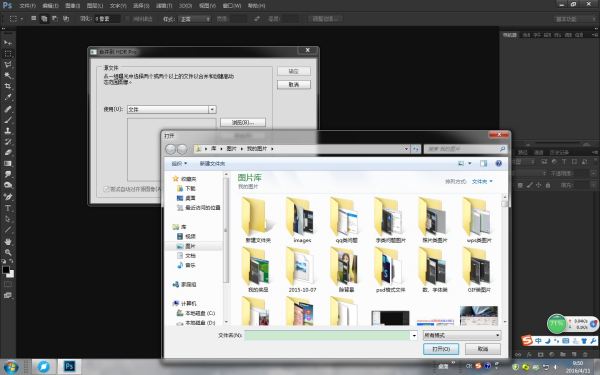The width and height of the screenshot is (600, 375).
Task: Select the Move tool in Photoshop toolbar
Action: [8, 42]
